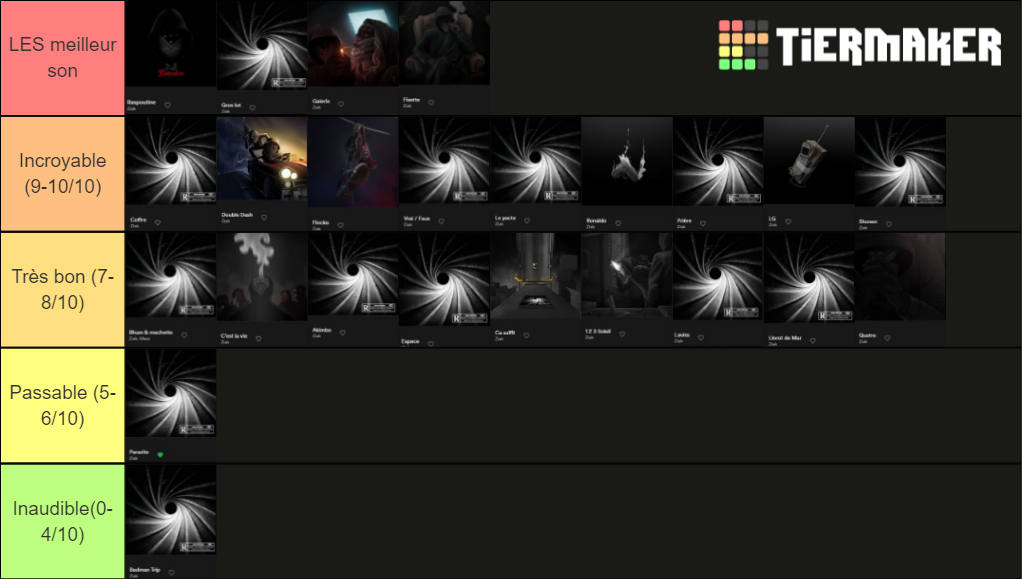Select the Double Dash car cover thumbnail
This screenshot has height=579, width=1022.
pos(262,162)
